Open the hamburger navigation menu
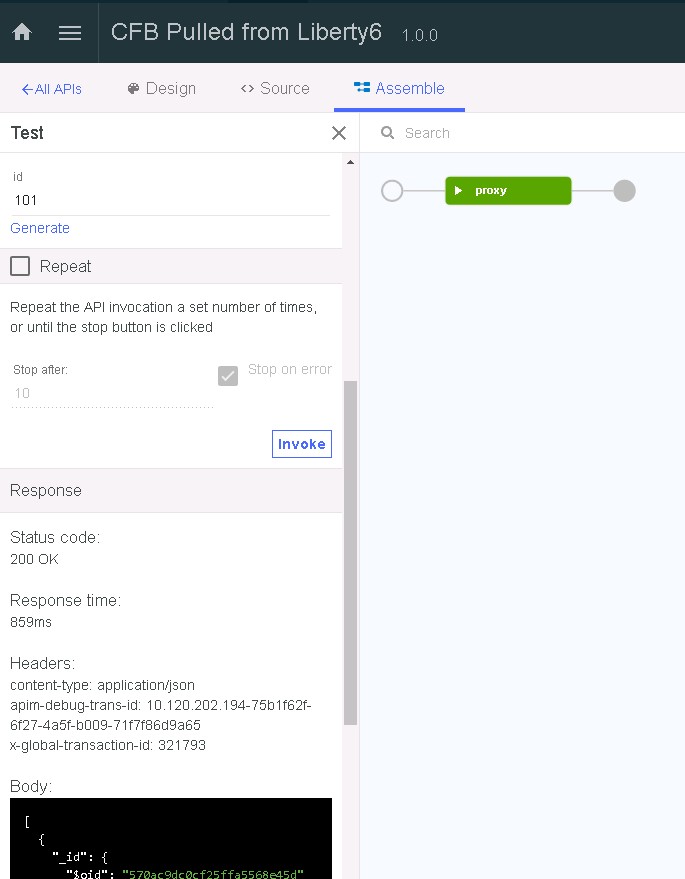The image size is (685, 879). 69,32
